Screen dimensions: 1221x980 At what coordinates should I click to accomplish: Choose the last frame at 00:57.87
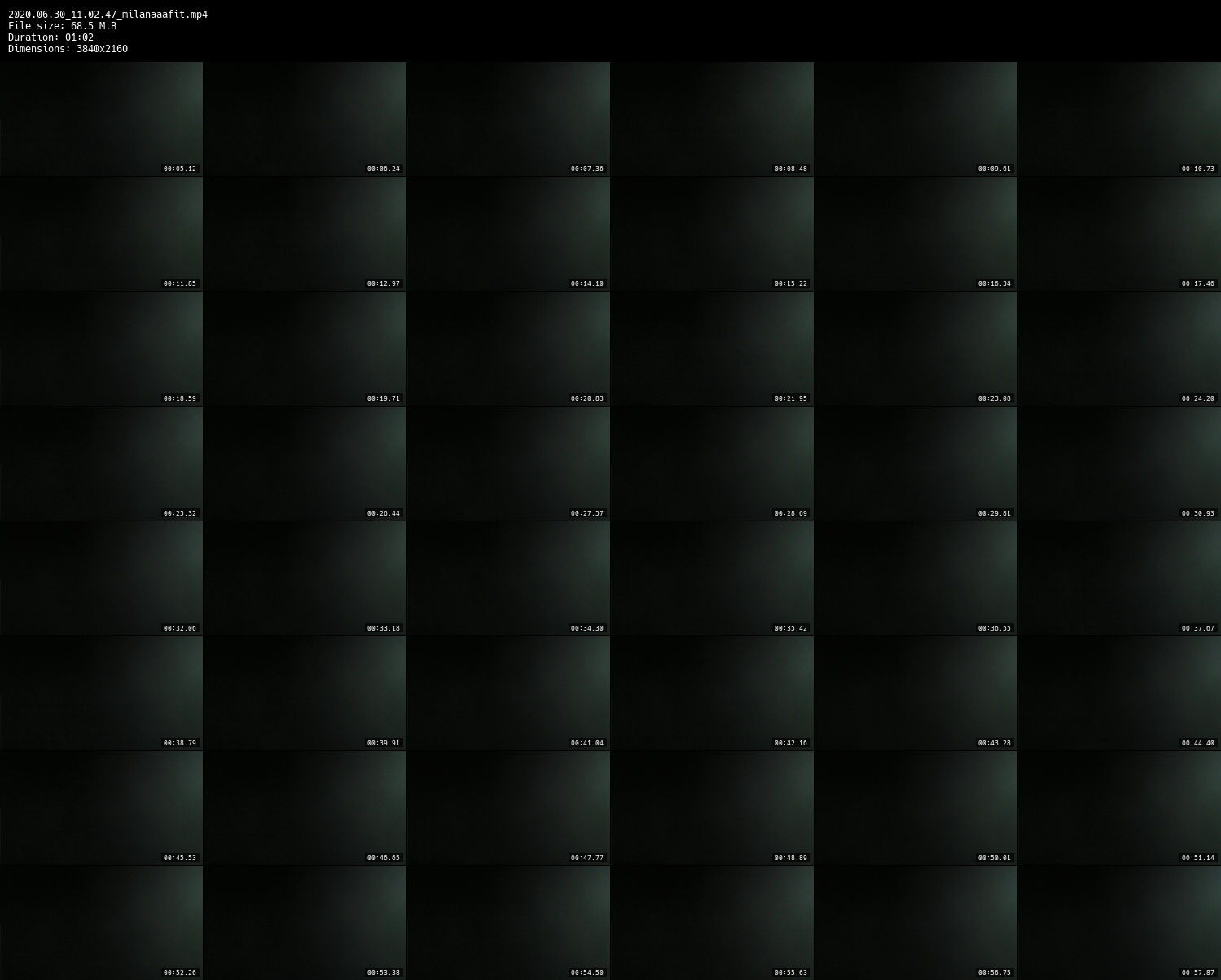click(x=1119, y=923)
